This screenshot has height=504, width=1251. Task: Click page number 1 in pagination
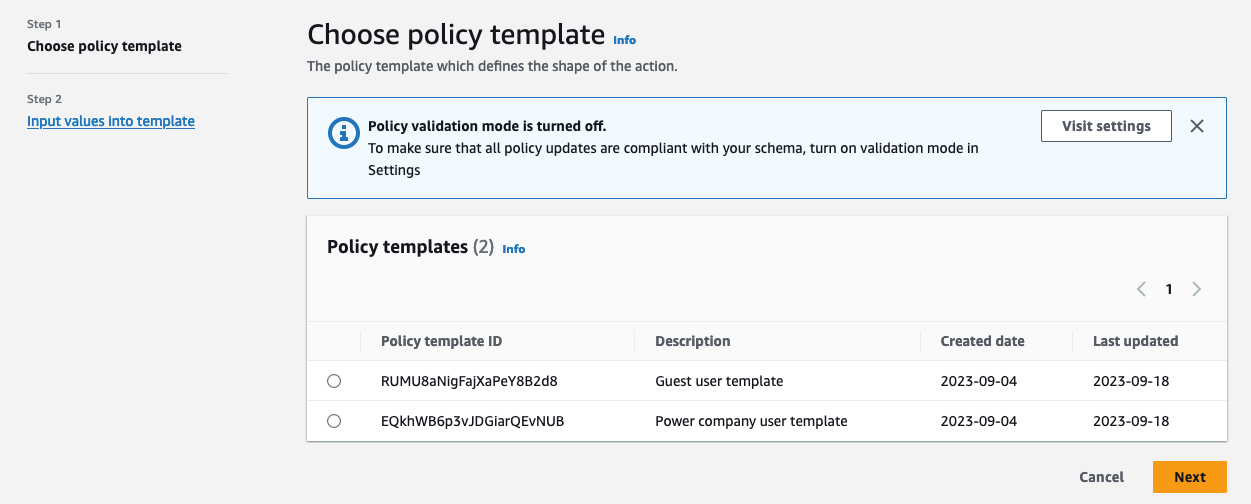pyautogui.click(x=1168, y=289)
